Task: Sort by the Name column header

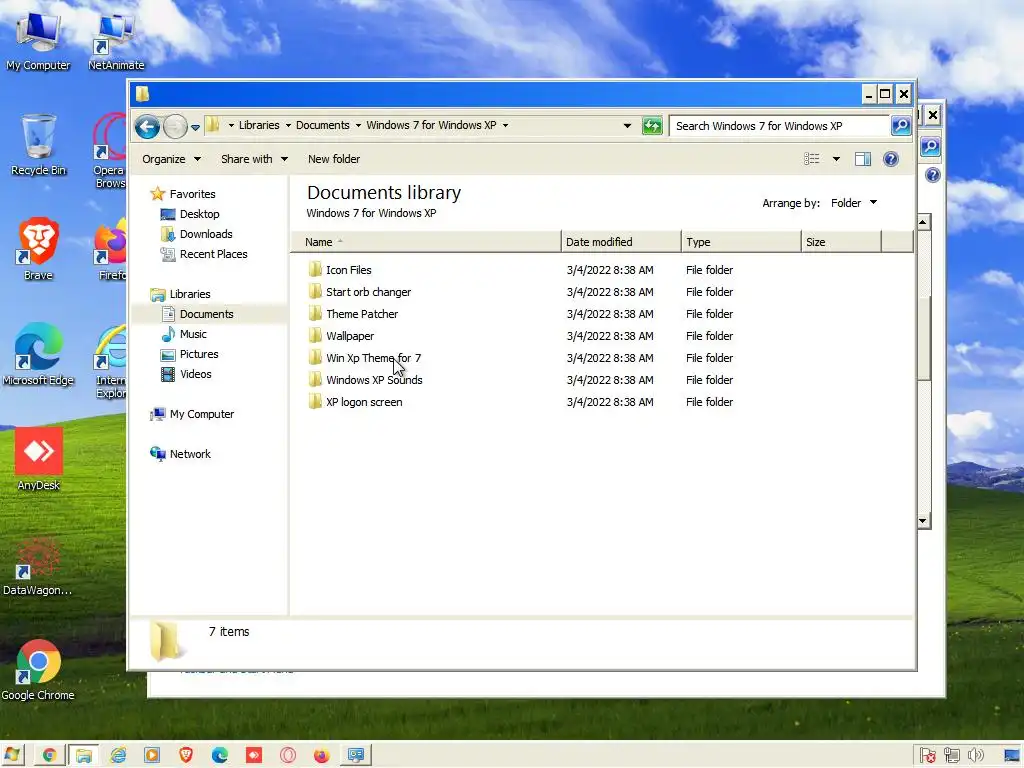Action: 425,242
